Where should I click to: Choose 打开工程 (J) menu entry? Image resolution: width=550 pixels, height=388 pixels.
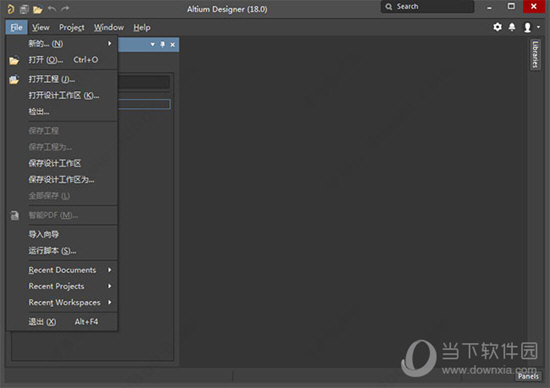point(62,79)
